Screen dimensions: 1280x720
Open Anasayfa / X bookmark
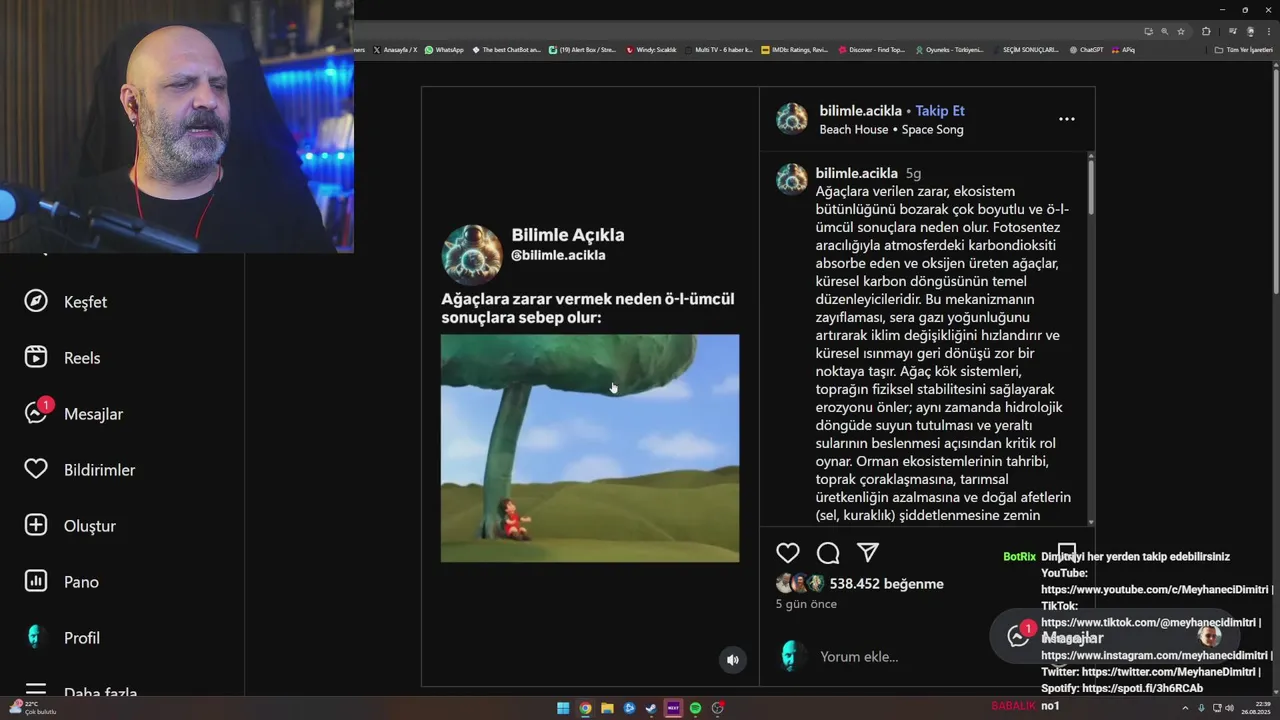point(394,49)
